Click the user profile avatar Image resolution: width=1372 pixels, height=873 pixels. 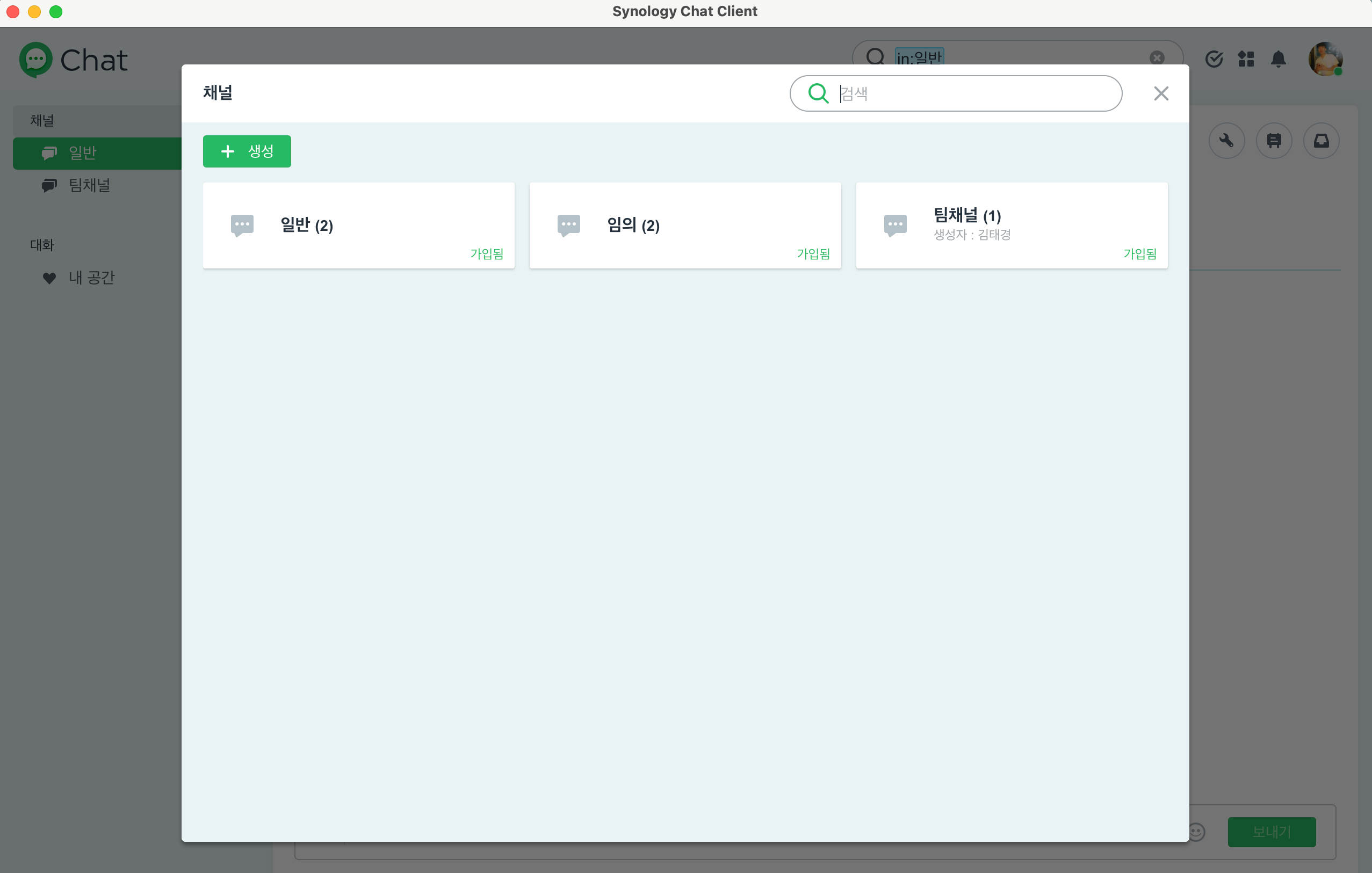(x=1325, y=59)
